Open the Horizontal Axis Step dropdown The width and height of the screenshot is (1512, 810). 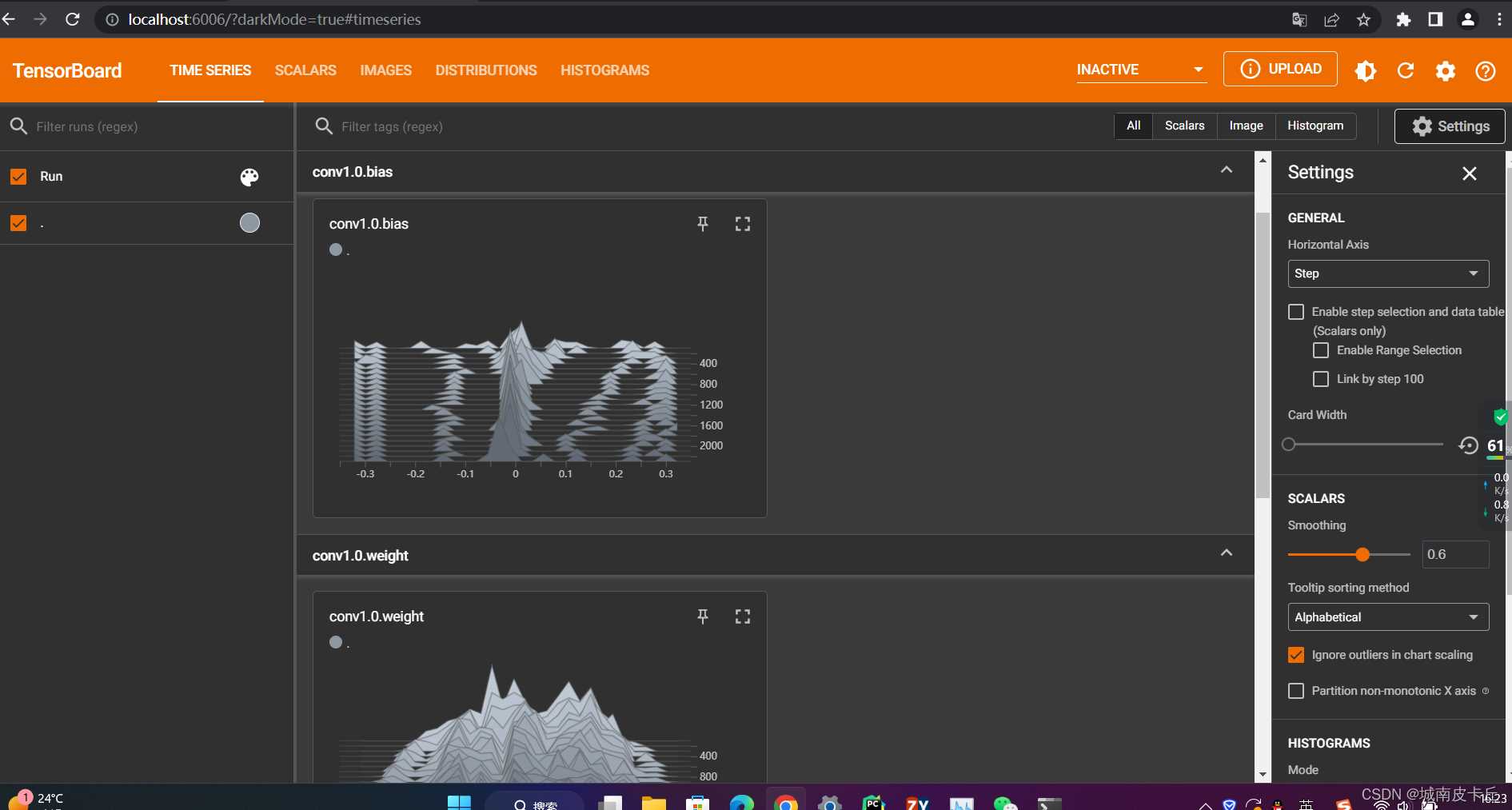1387,273
